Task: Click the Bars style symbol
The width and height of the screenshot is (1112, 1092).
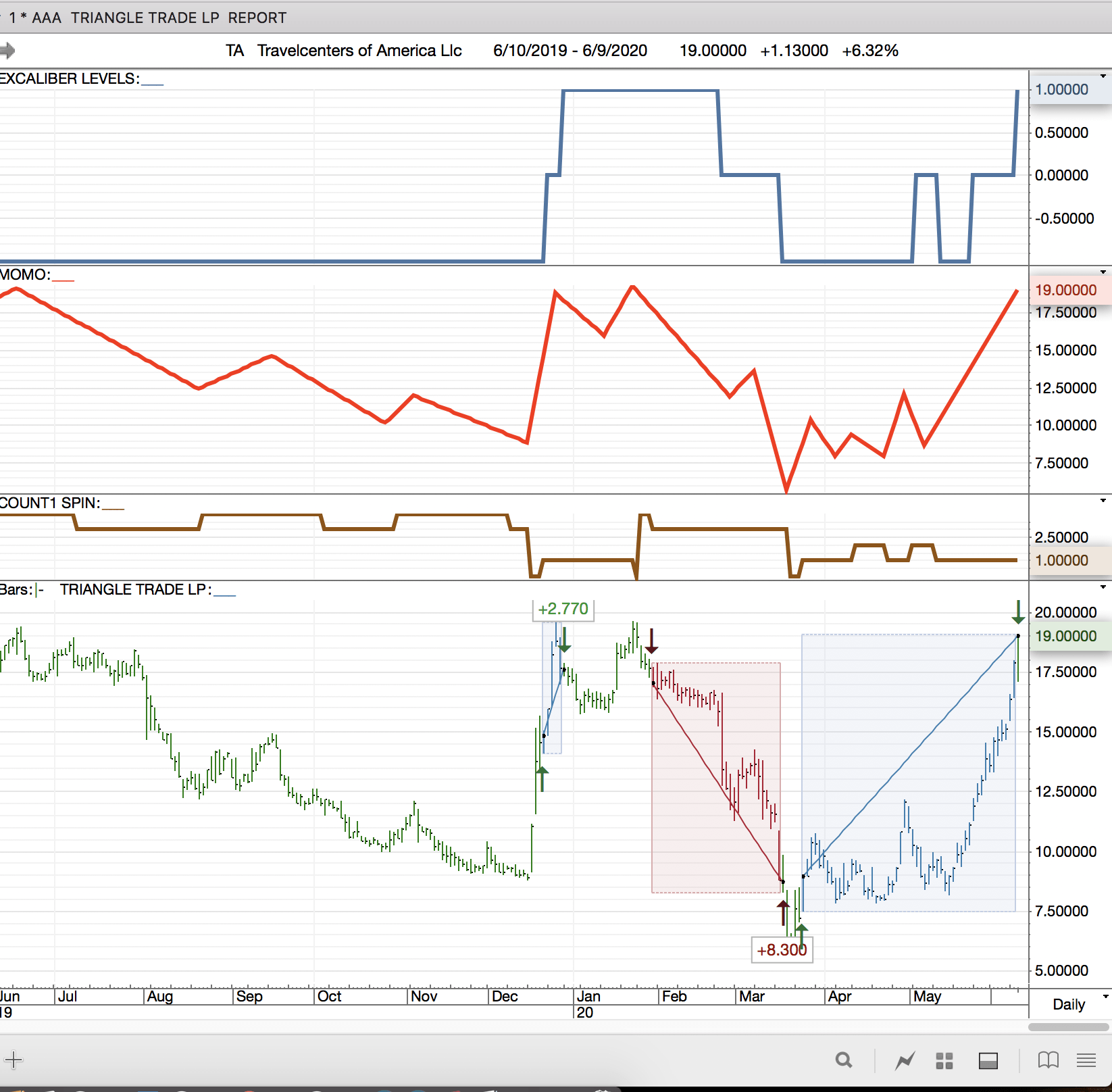Action: tap(39, 589)
